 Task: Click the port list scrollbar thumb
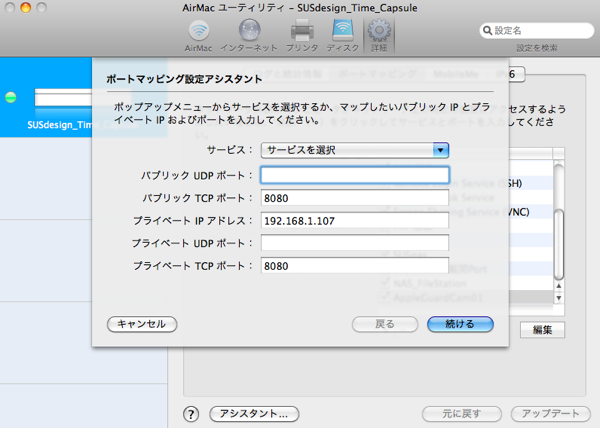coord(559,244)
